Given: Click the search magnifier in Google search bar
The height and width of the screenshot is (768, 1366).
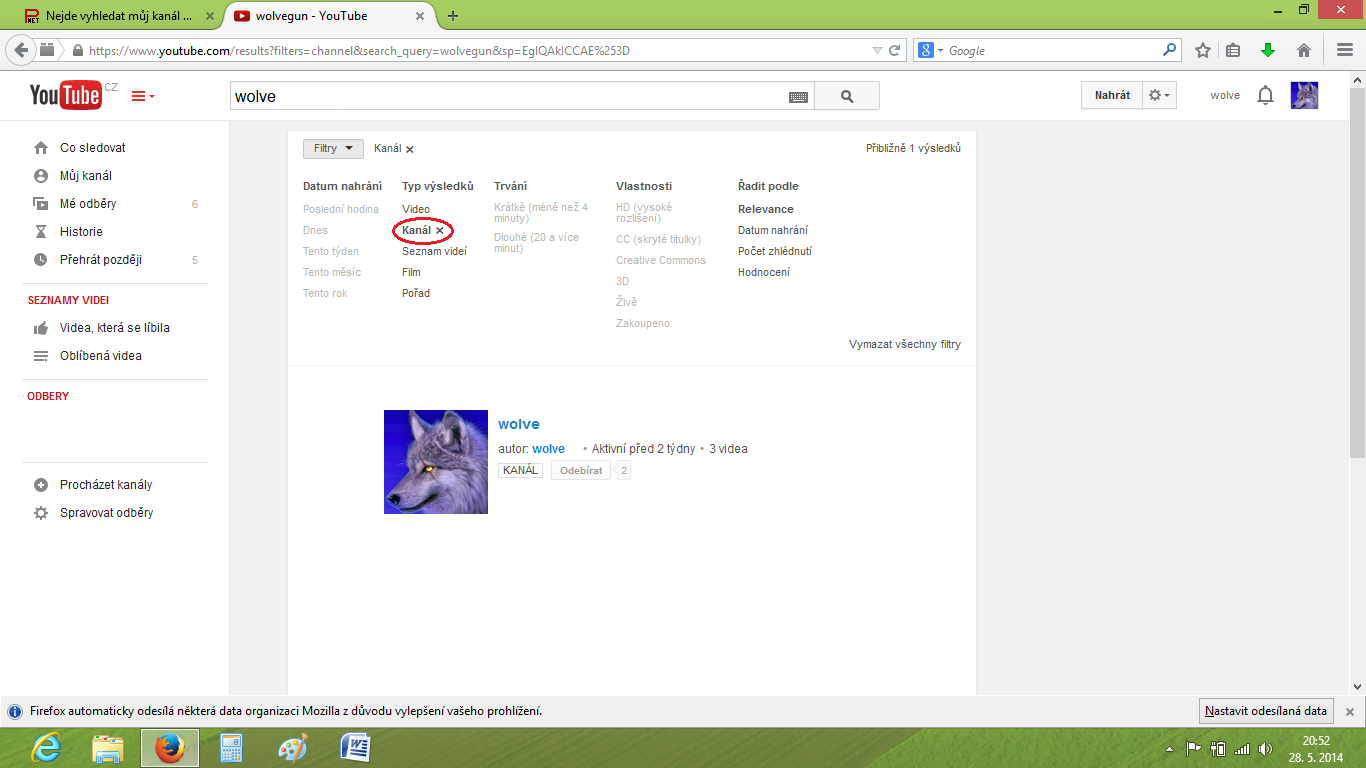Looking at the screenshot, I should tap(1170, 50).
